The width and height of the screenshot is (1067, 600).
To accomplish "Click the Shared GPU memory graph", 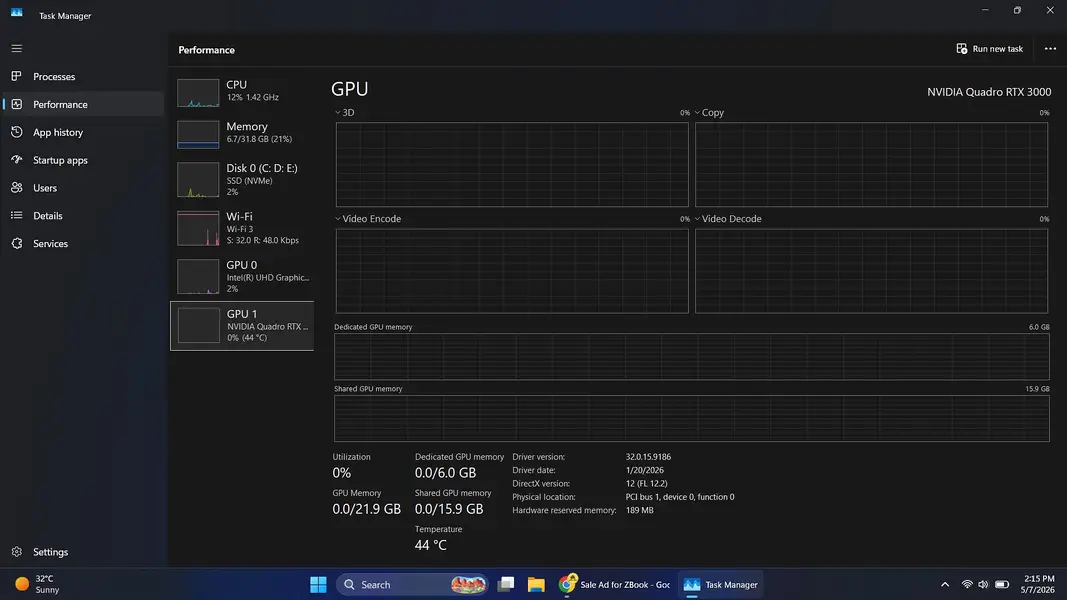I will coord(691,418).
